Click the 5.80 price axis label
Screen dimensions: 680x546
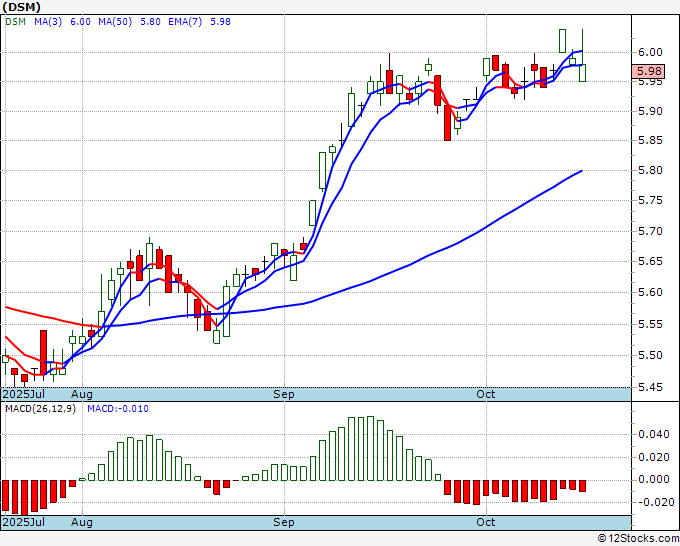pyautogui.click(x=650, y=170)
